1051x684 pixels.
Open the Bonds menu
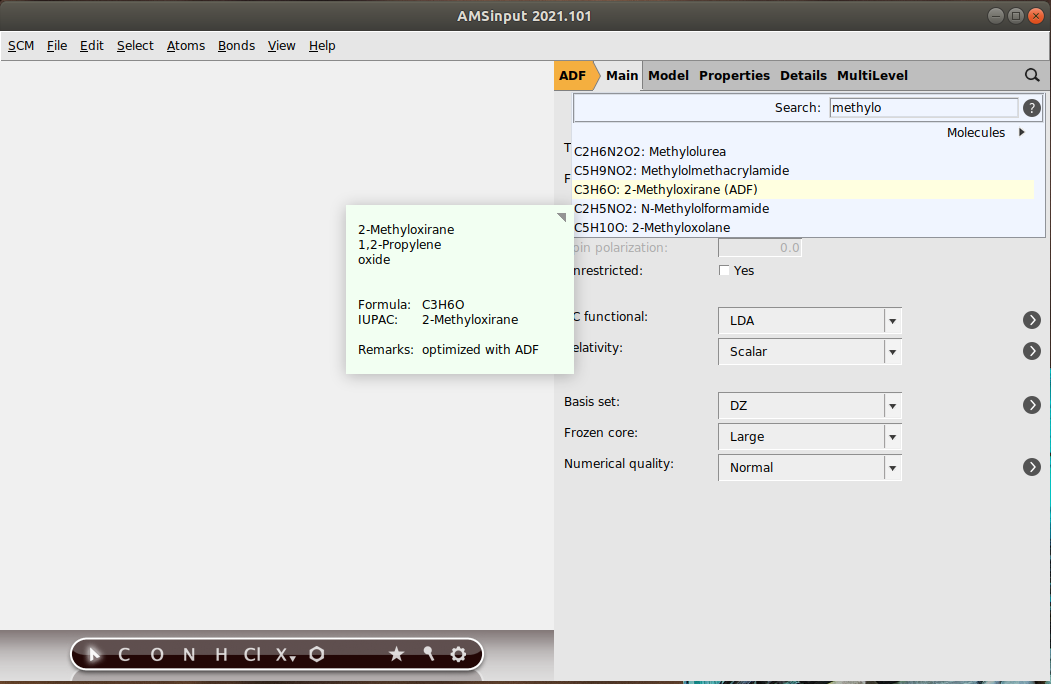click(x=237, y=46)
